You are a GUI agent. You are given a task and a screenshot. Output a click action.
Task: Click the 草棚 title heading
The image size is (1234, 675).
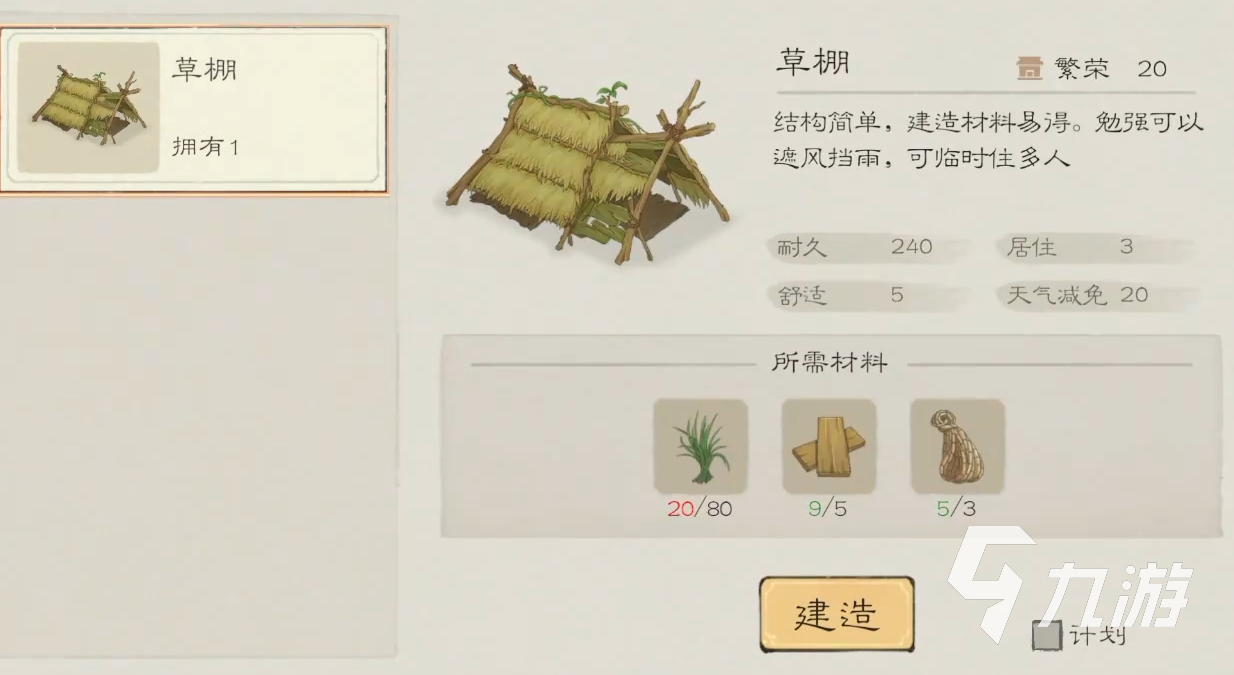point(813,62)
